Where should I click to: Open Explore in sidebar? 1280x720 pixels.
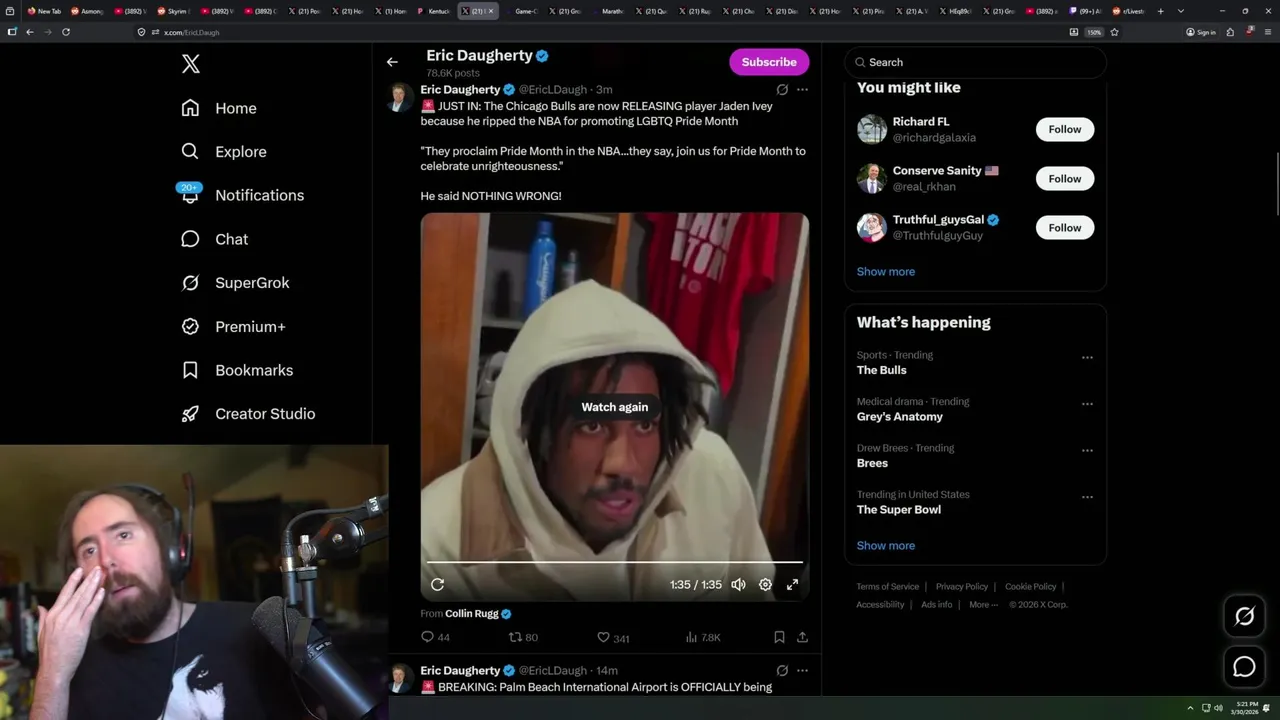(224, 152)
